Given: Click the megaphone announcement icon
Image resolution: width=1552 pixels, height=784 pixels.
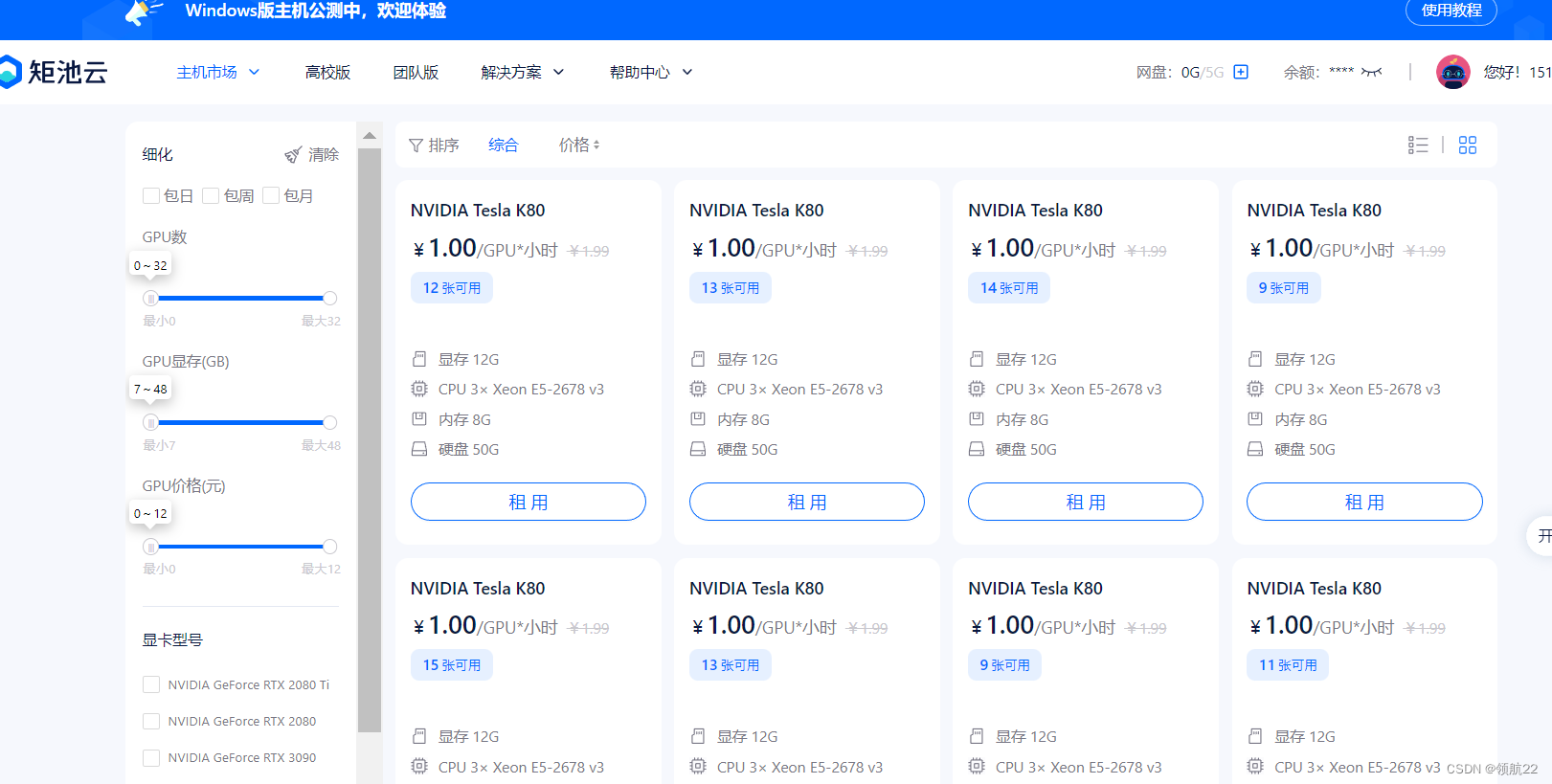Looking at the screenshot, I should point(144,12).
